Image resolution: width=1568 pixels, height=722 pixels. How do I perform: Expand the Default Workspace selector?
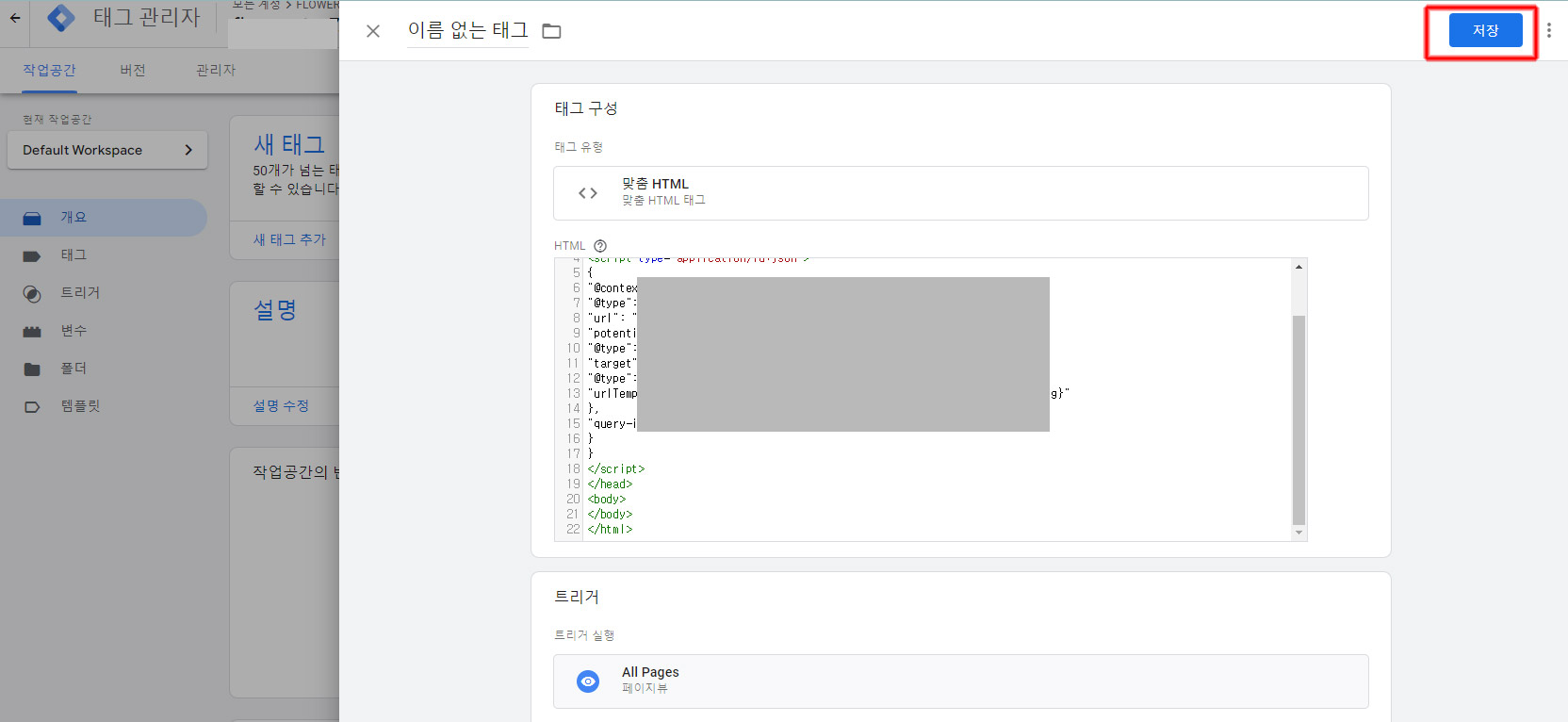point(107,150)
